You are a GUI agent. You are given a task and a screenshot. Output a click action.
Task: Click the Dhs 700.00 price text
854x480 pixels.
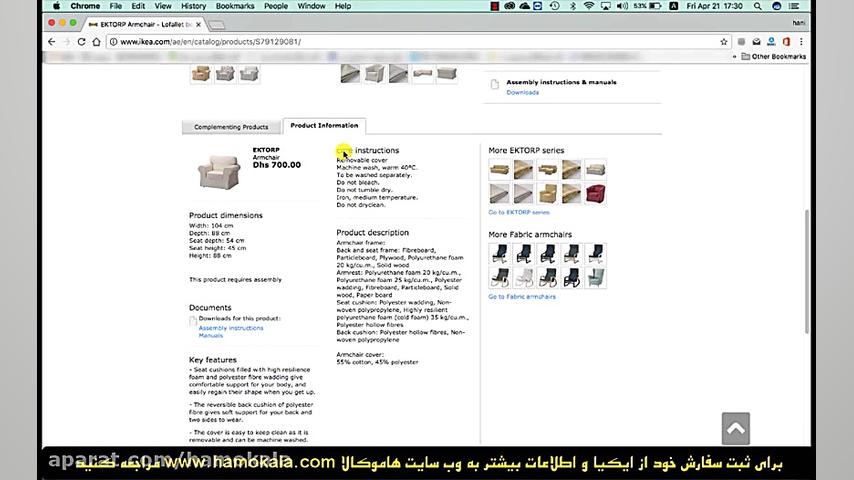pyautogui.click(x=277, y=165)
